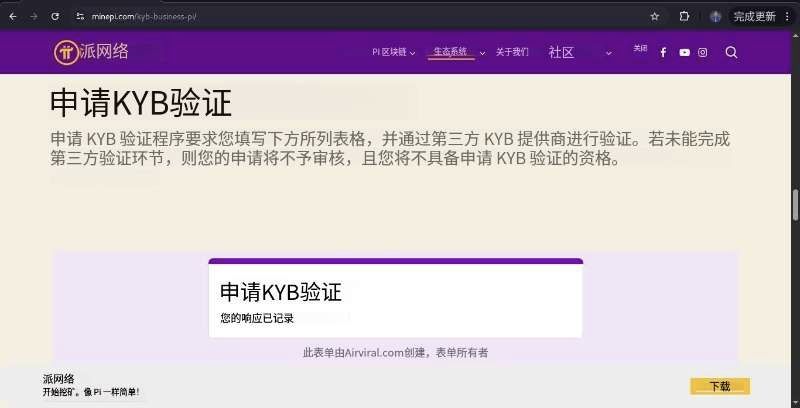Open the Instagram icon link
The image size is (800, 408).
[703, 53]
